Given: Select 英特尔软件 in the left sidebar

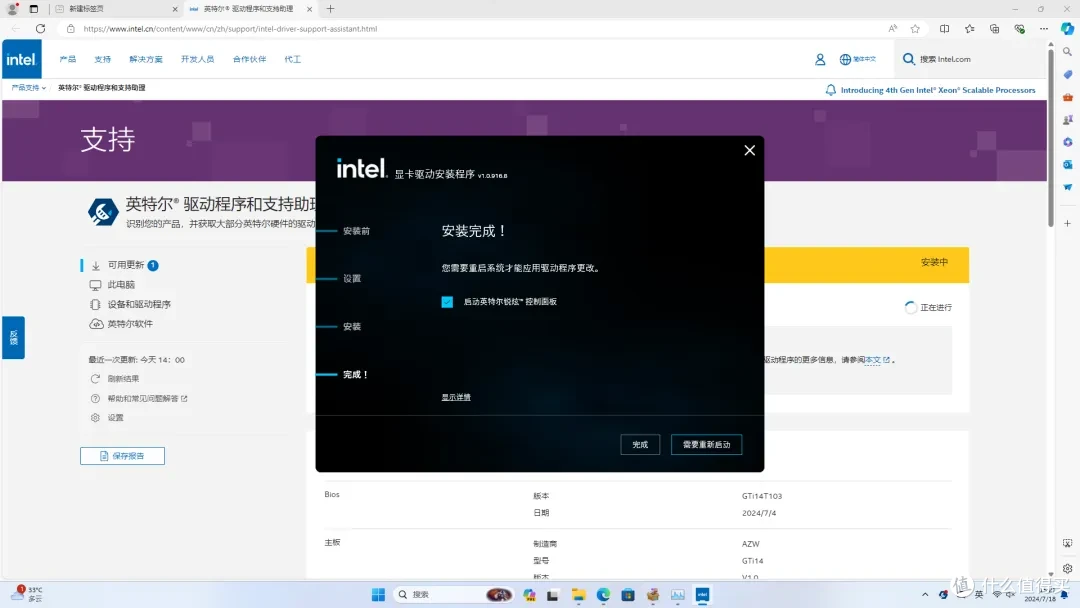Looking at the screenshot, I should 129,324.
